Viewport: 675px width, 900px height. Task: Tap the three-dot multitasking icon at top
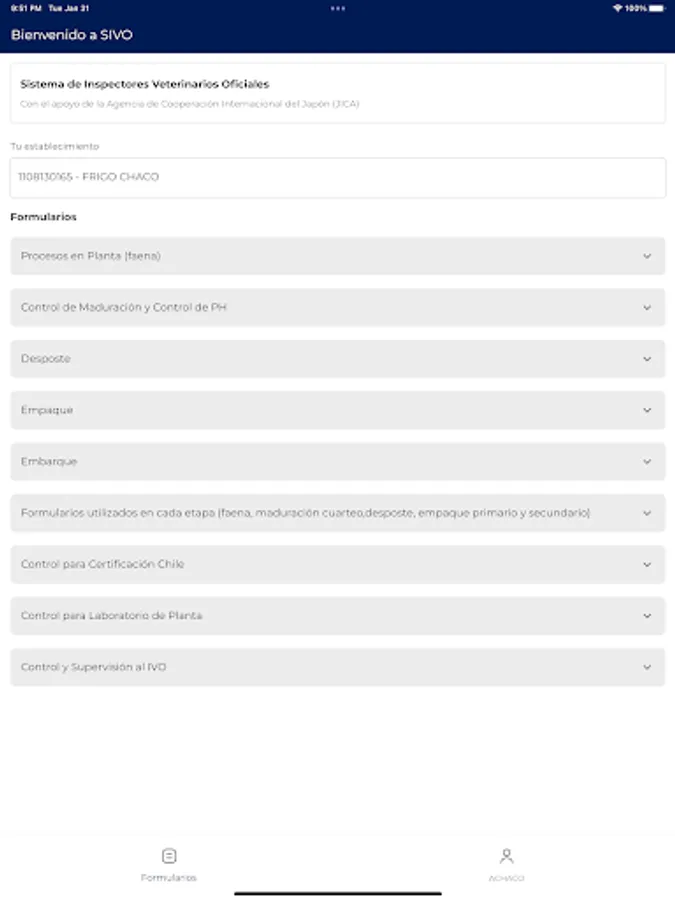coord(337,8)
